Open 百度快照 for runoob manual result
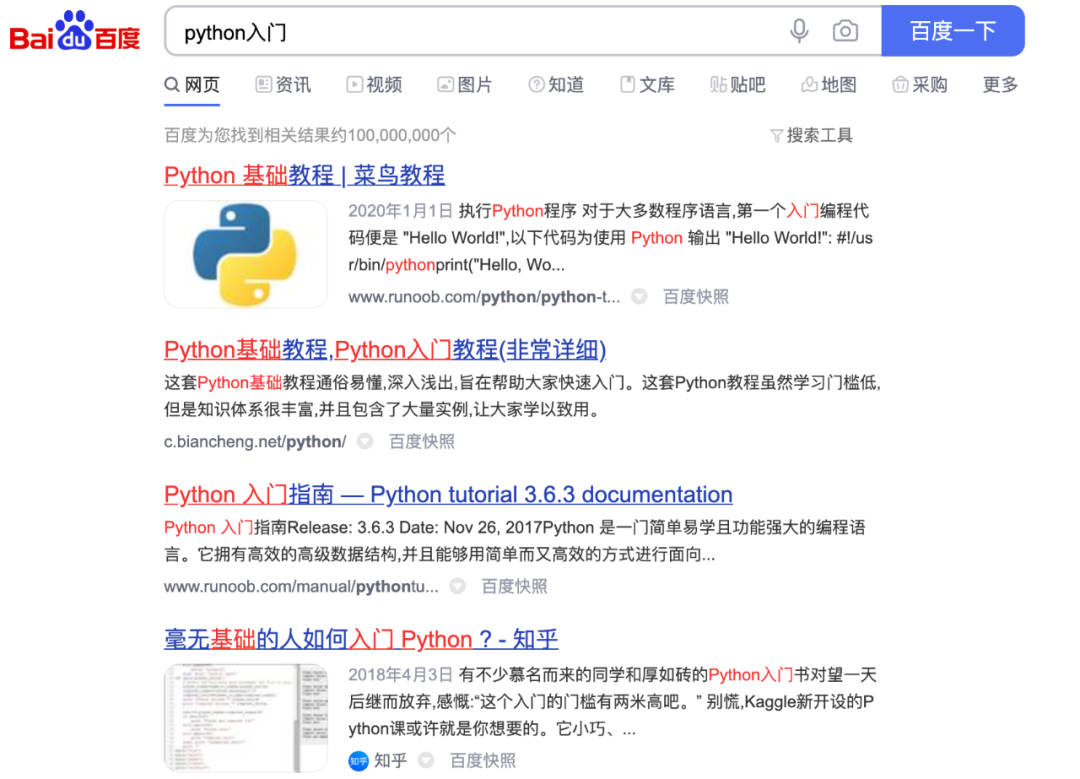This screenshot has width=1080, height=779. (514, 587)
